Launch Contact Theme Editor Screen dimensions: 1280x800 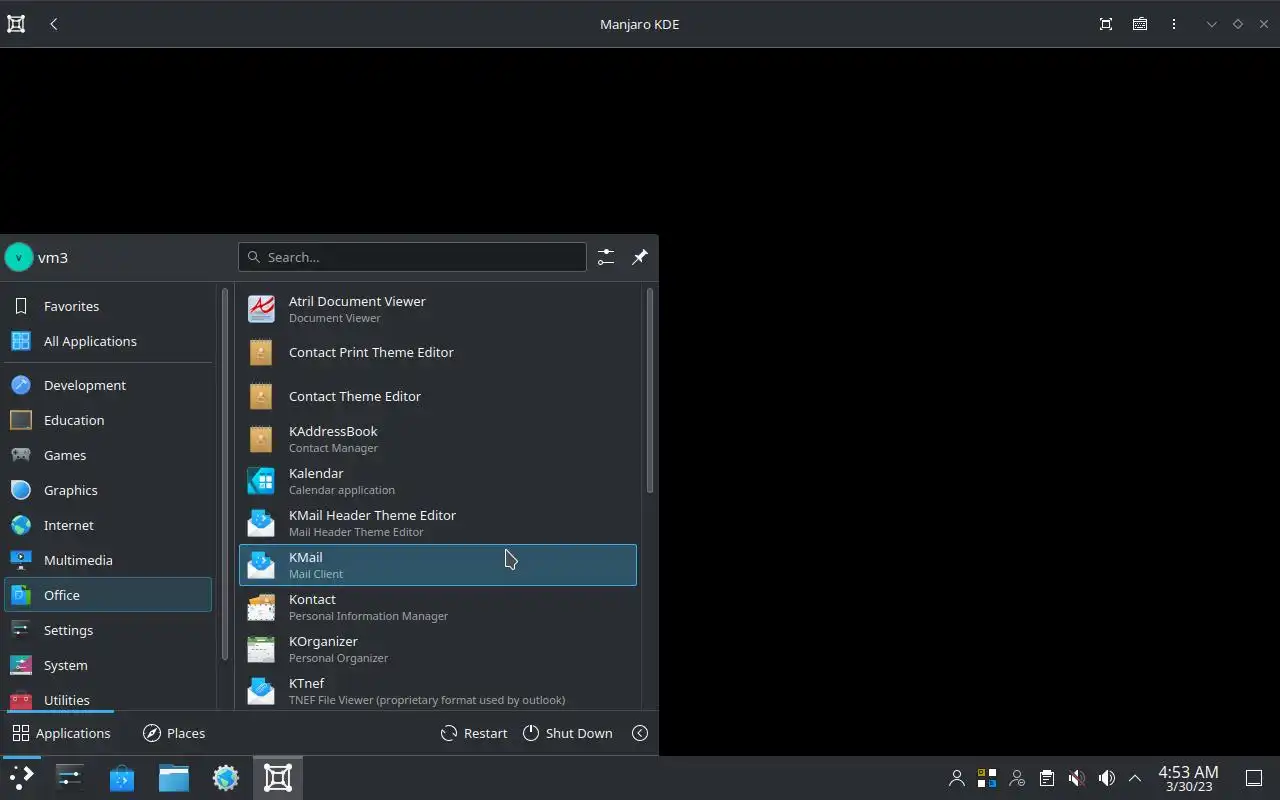(437, 396)
